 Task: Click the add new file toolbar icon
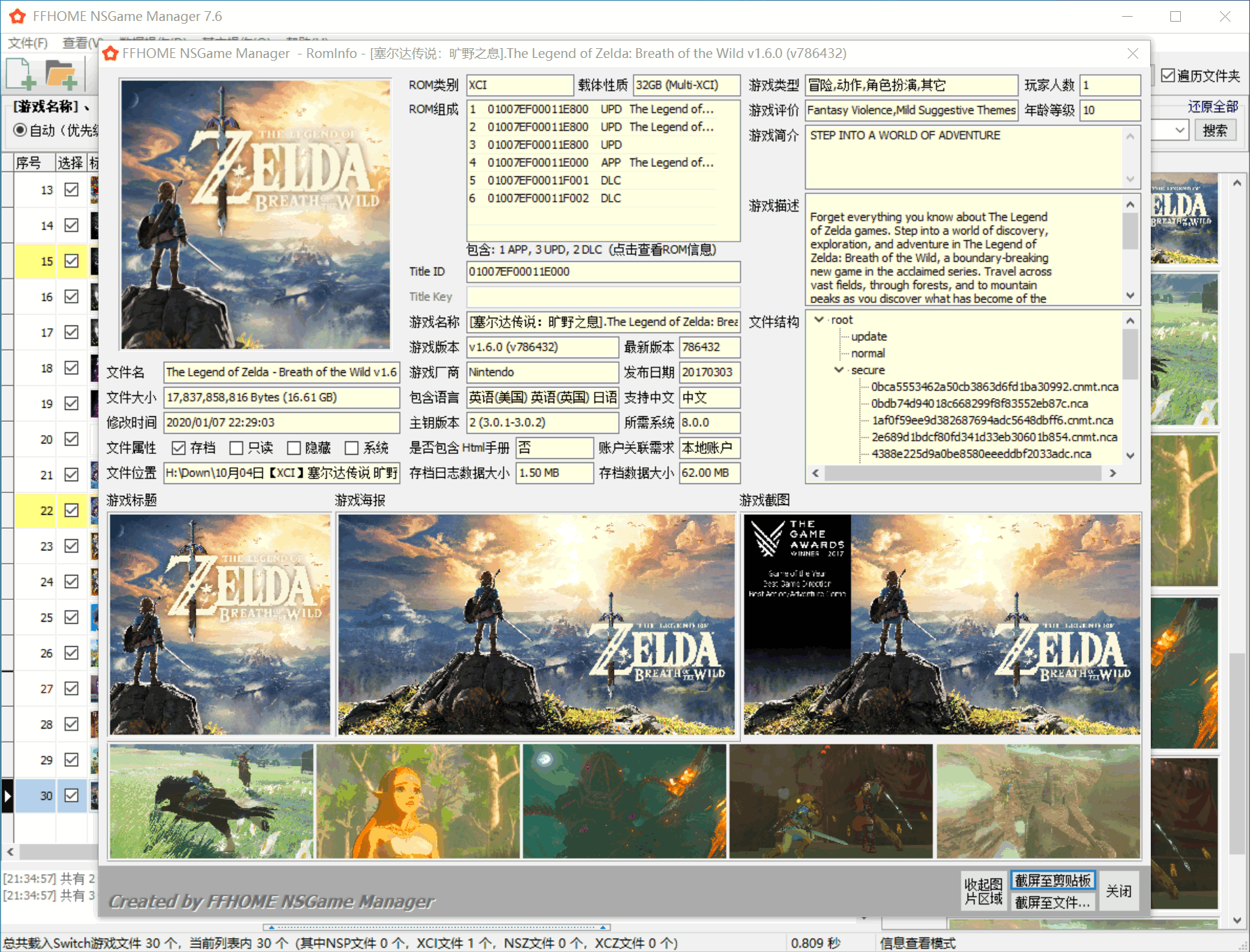(21, 75)
